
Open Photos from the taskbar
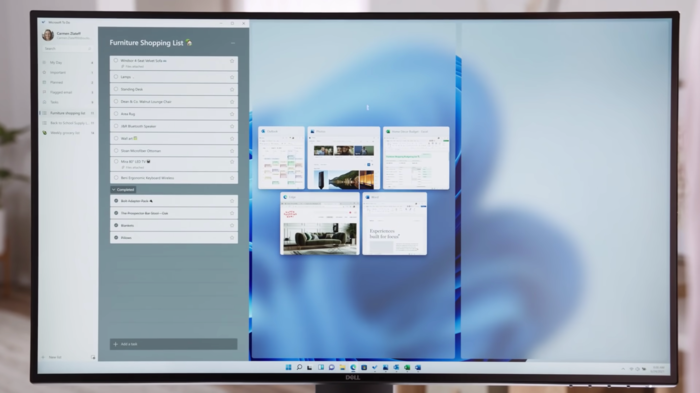[x=385, y=367]
